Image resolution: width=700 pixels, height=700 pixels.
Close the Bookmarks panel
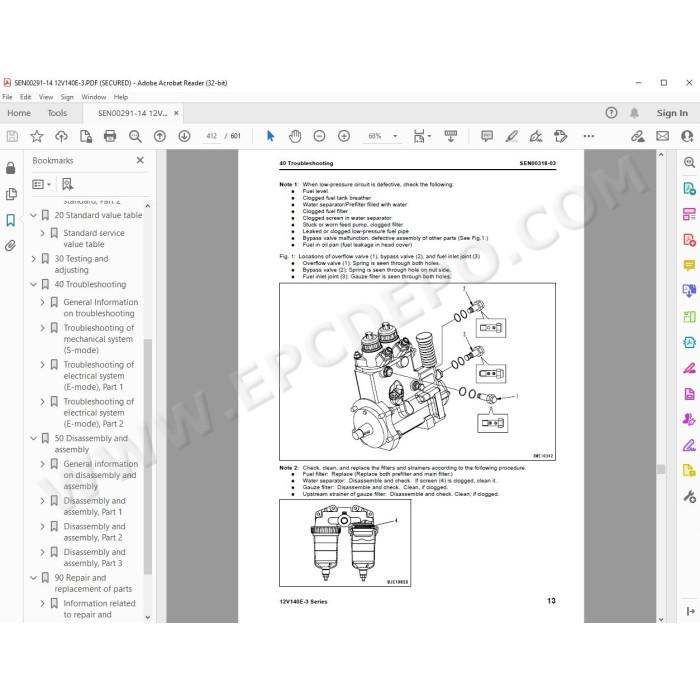pyautogui.click(x=140, y=160)
